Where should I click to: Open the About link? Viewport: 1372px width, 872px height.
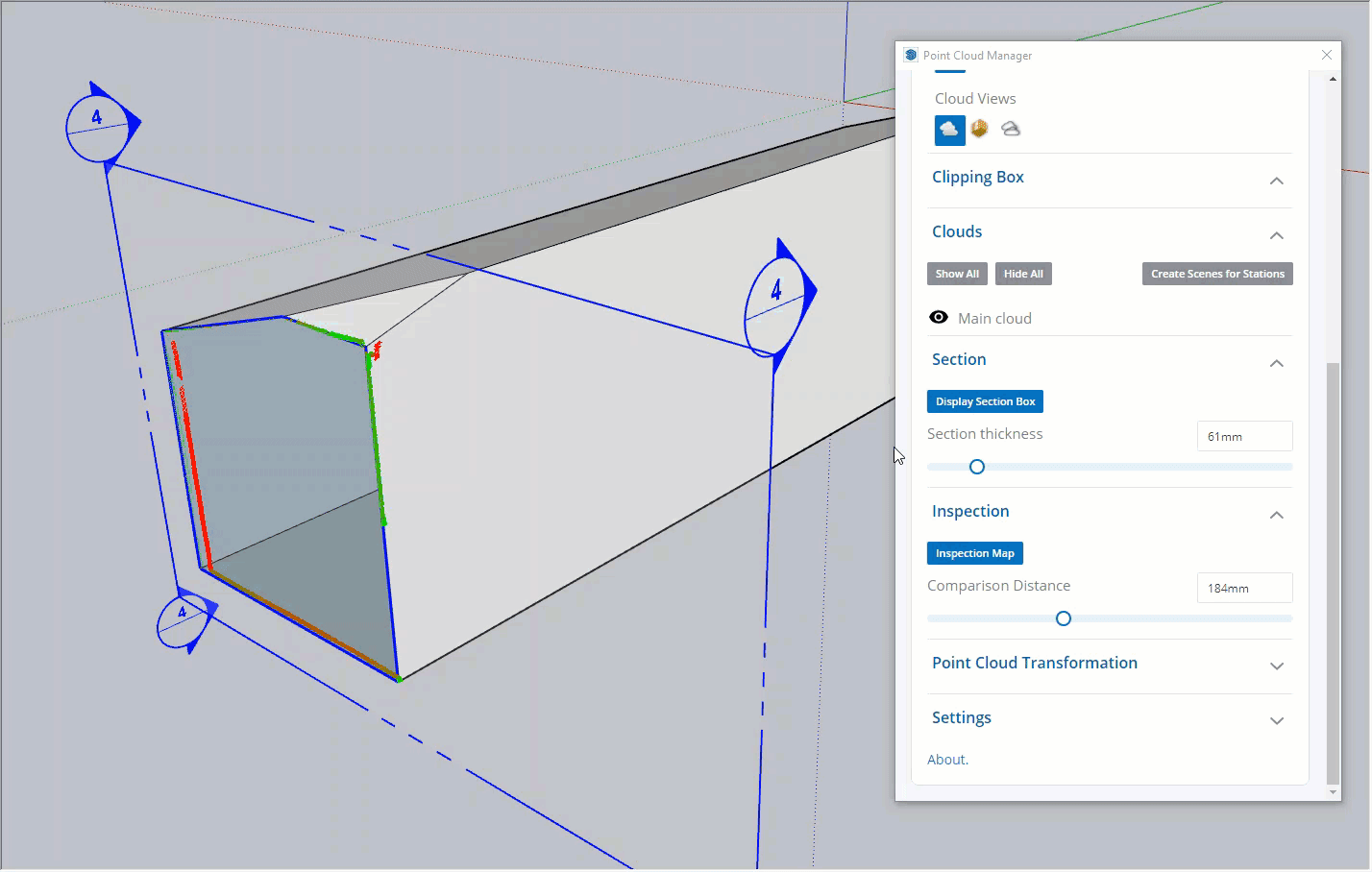point(947,759)
